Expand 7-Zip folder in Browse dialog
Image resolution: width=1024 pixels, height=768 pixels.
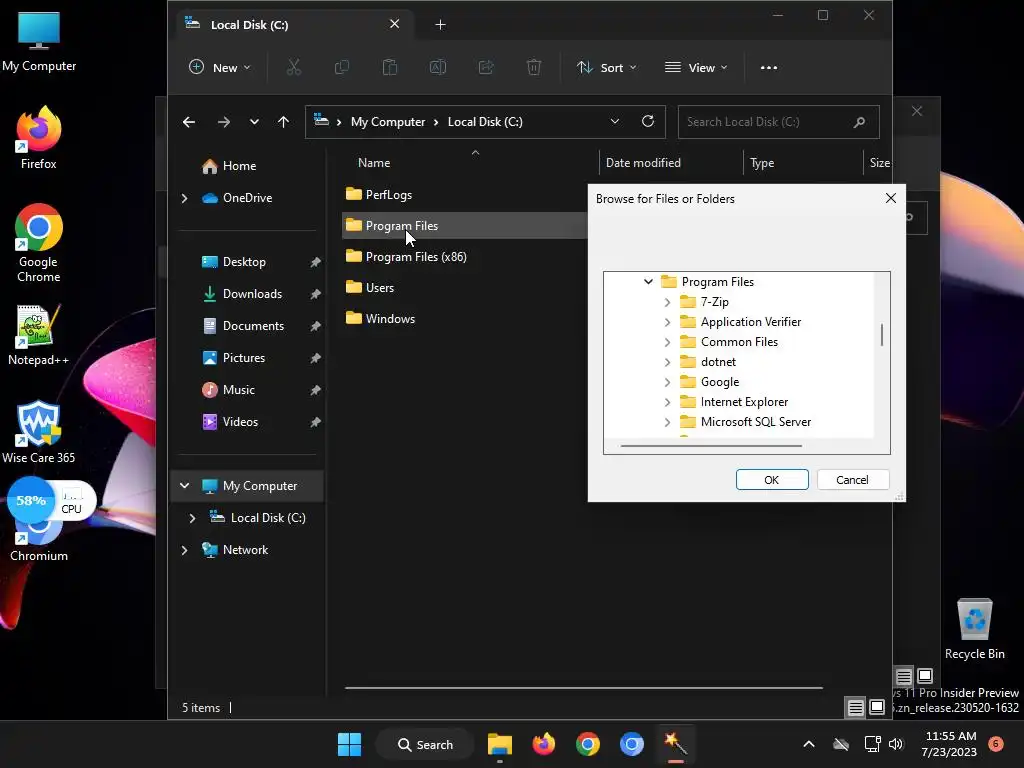click(x=667, y=302)
